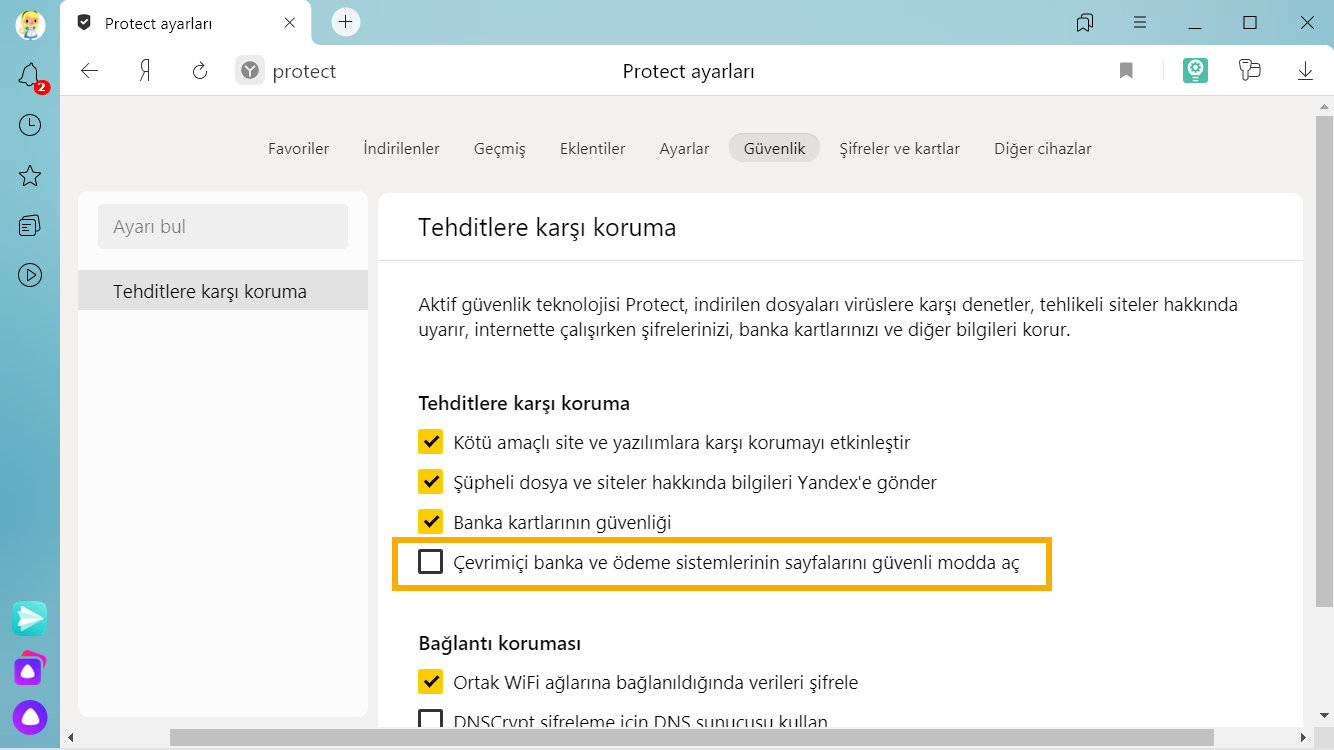Screen dimensions: 1334x750
Task: Uncheck Banka kartlarının güvenliği
Action: 430,521
